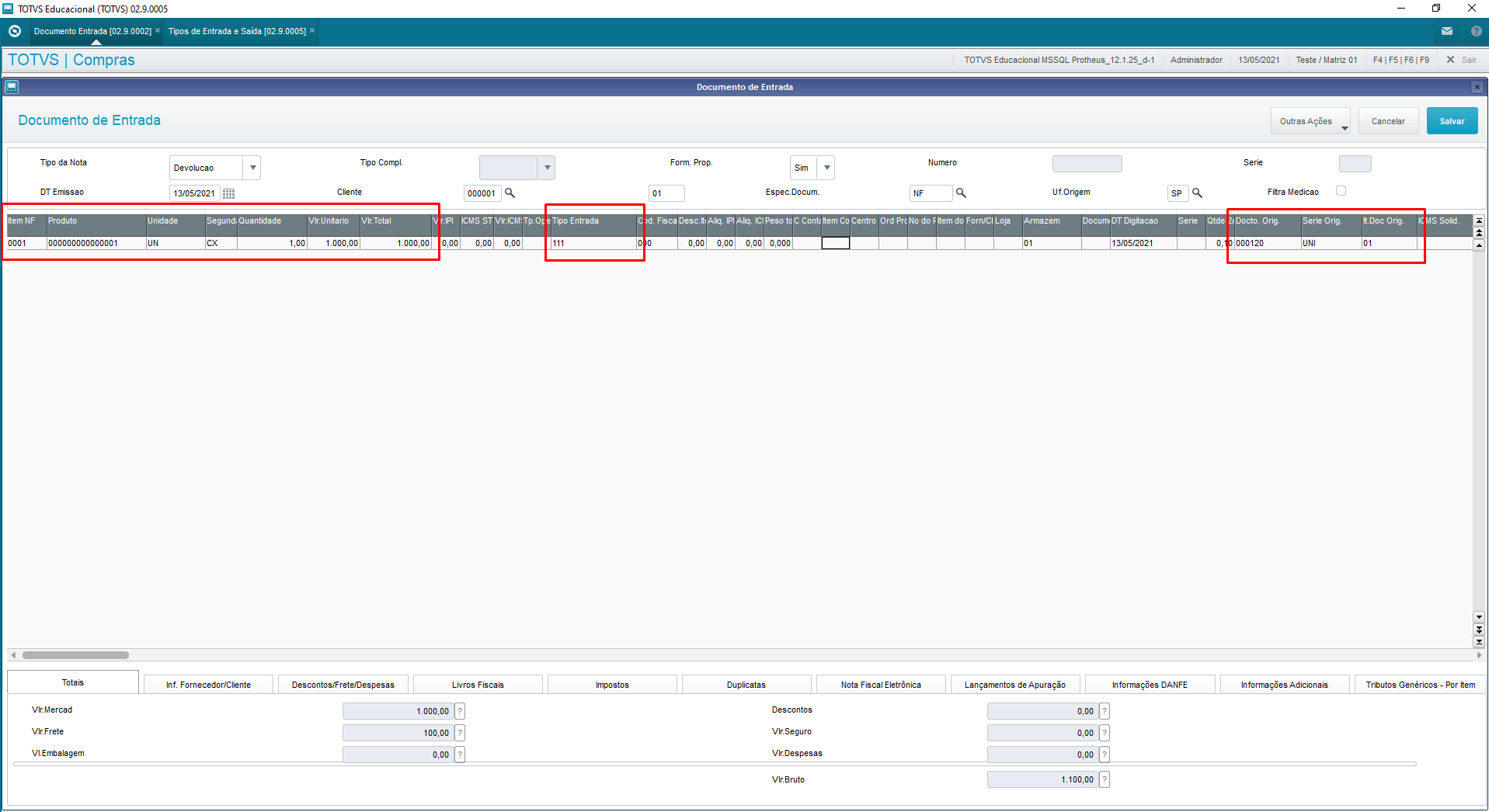Viewport: 1489px width, 812px height.
Task: Click the help icon next to Vl.Embalagem value
Action: tap(460, 755)
